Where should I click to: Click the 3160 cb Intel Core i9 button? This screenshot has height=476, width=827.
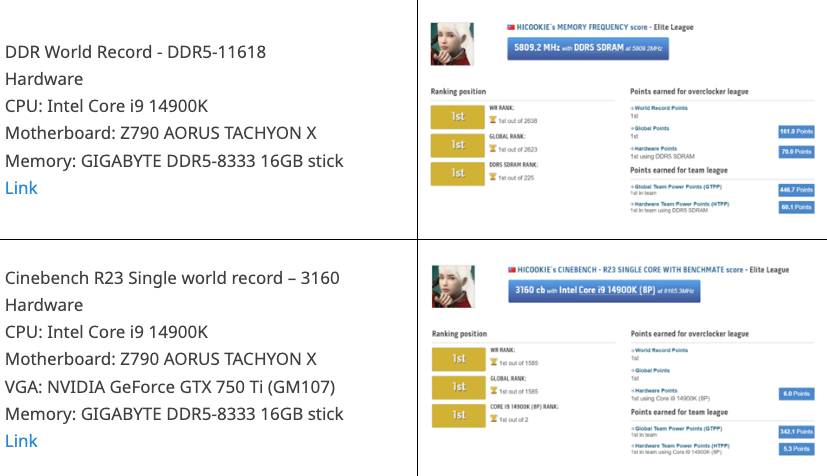[x=604, y=290]
